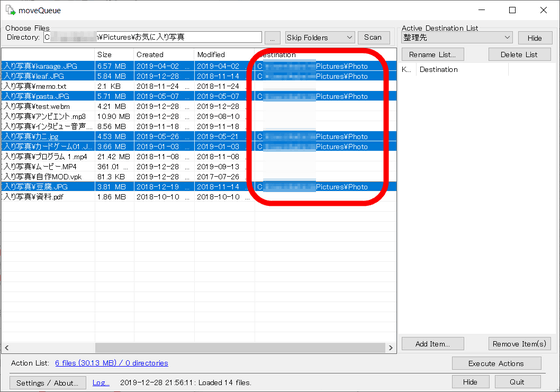Image resolution: width=560 pixels, height=392 pixels.
Task: Open Settings / About... button
Action: coord(47,383)
